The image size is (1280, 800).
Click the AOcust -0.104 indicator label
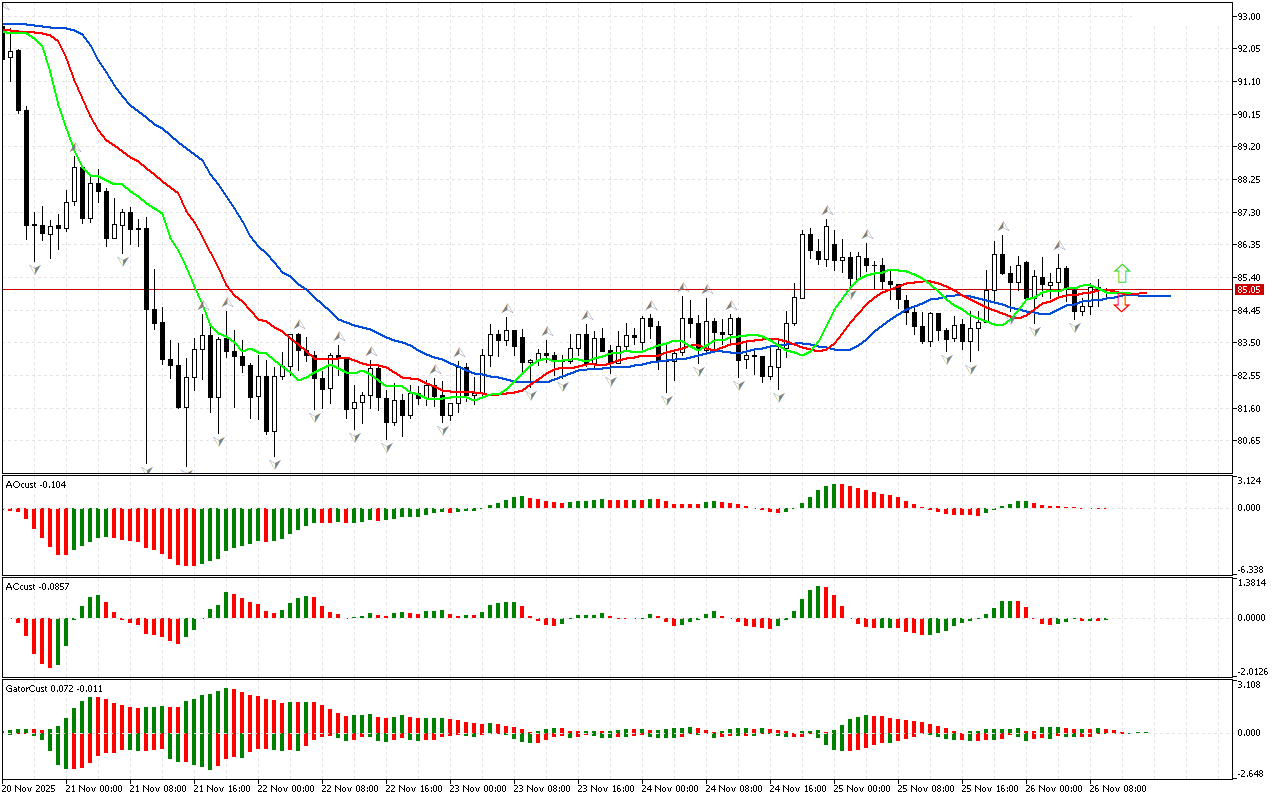pos(35,484)
